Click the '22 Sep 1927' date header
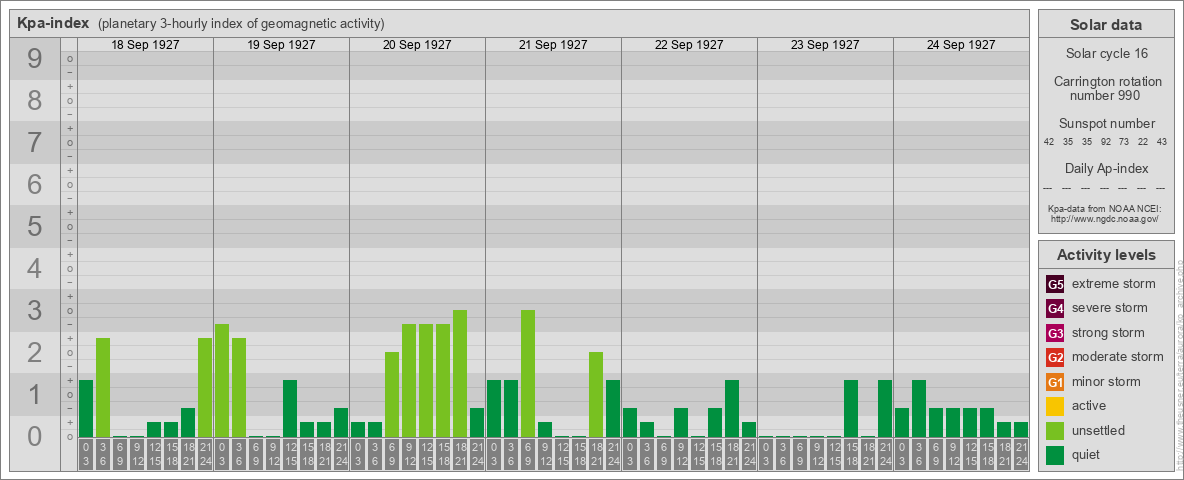The height and width of the screenshot is (480, 1184). pos(689,45)
